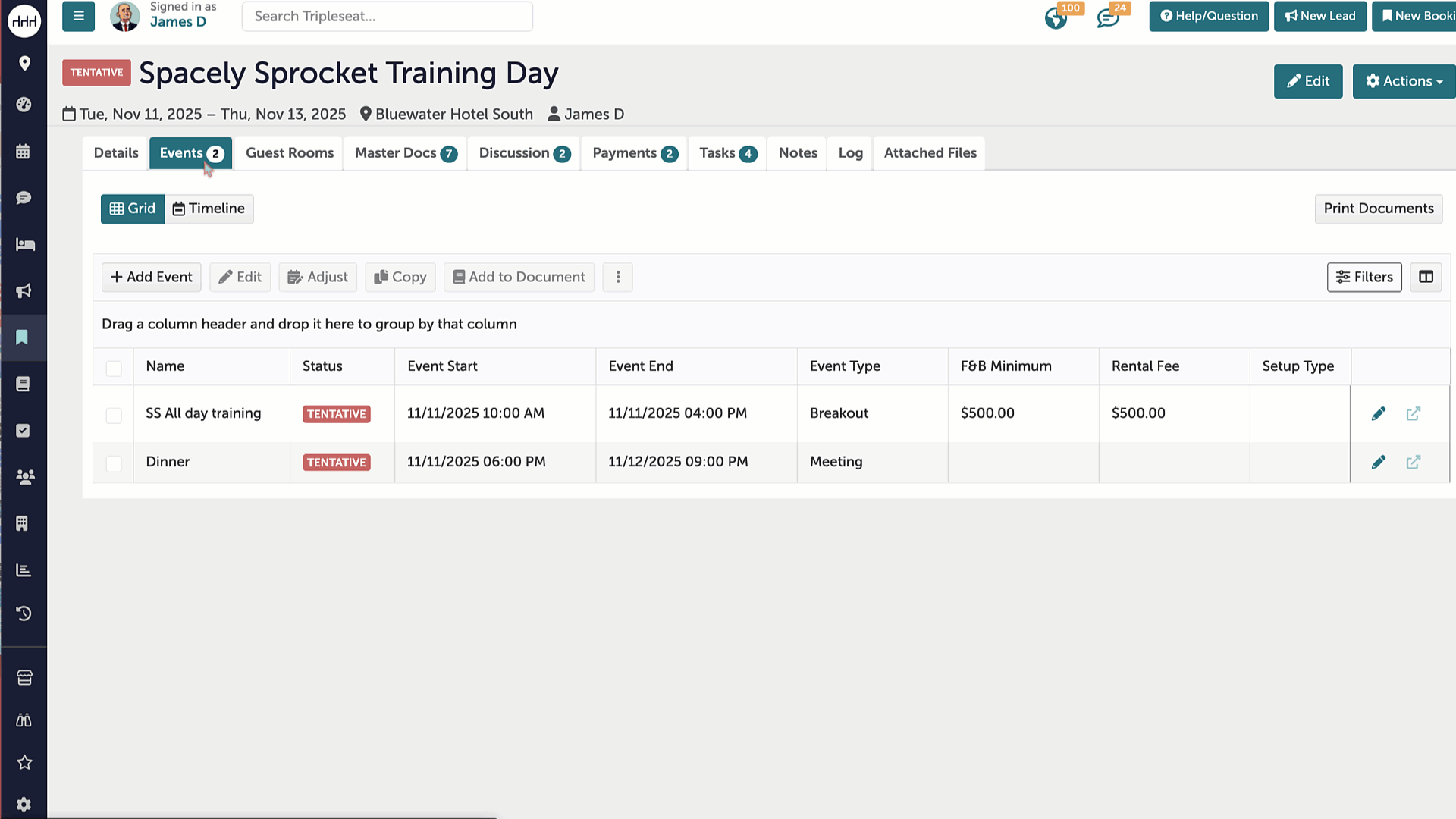Click the Add Event button
The image size is (1456, 819).
point(152,277)
